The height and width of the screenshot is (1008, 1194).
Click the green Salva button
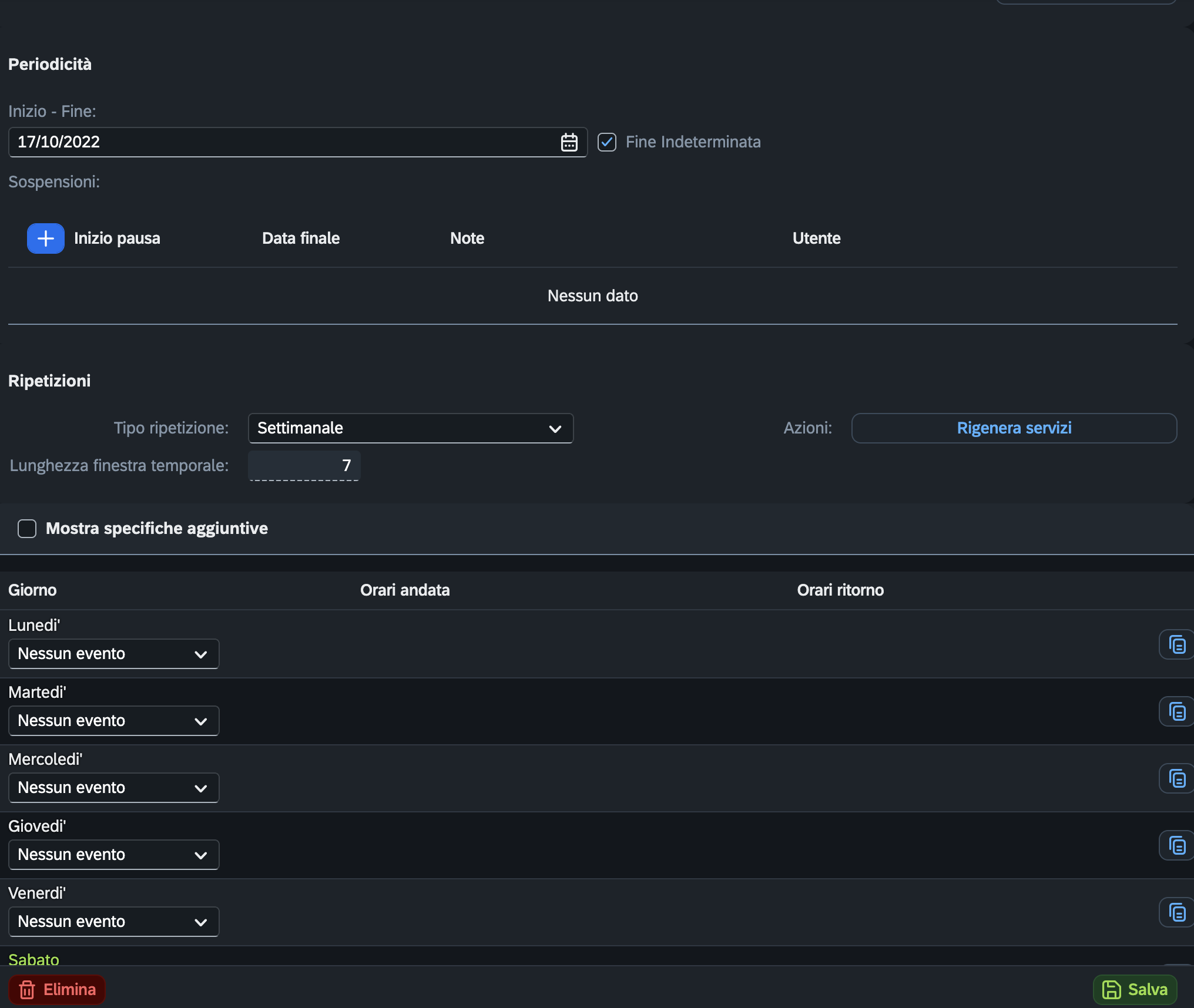coord(1135,990)
